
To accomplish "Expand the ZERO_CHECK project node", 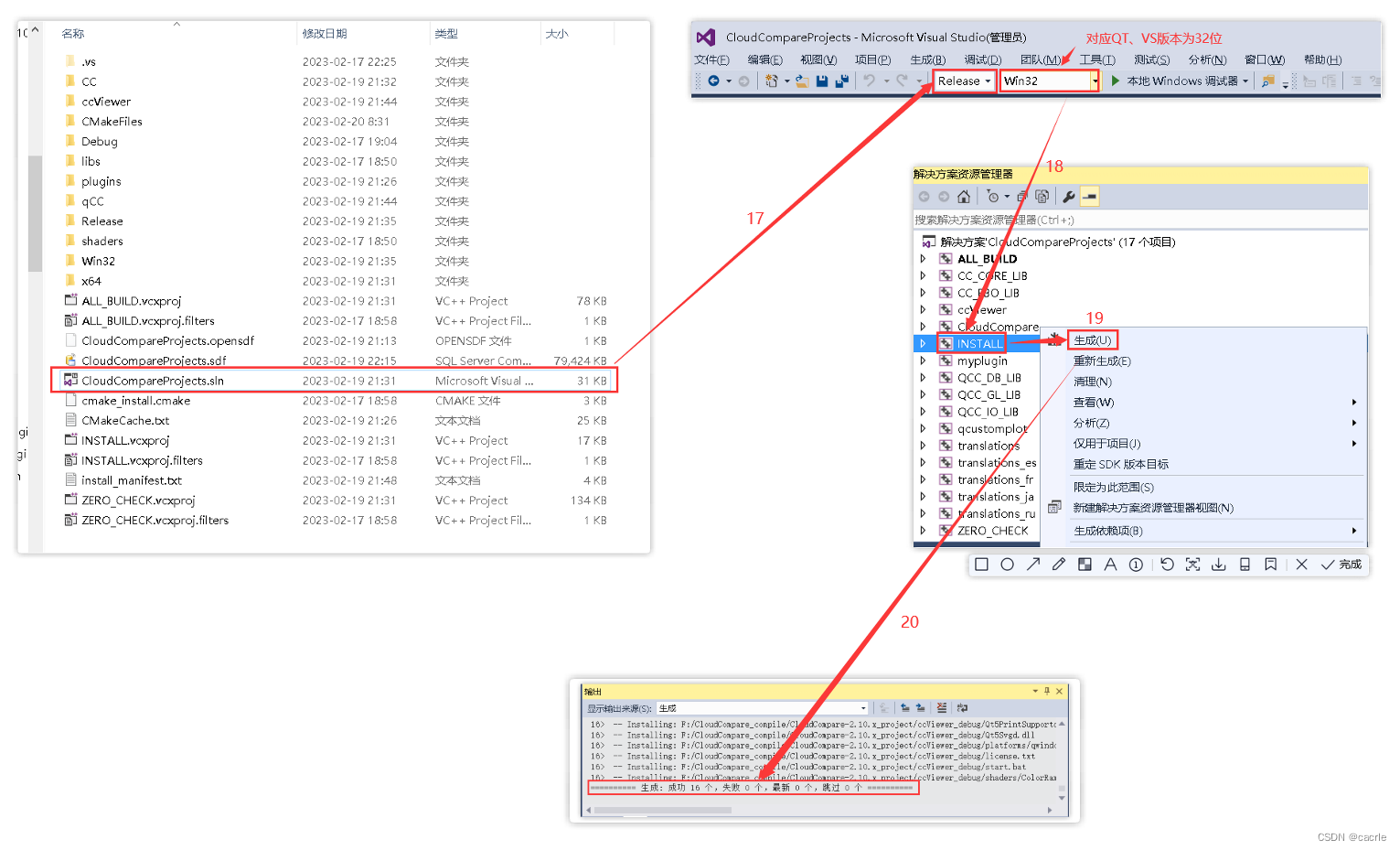I will (x=923, y=531).
